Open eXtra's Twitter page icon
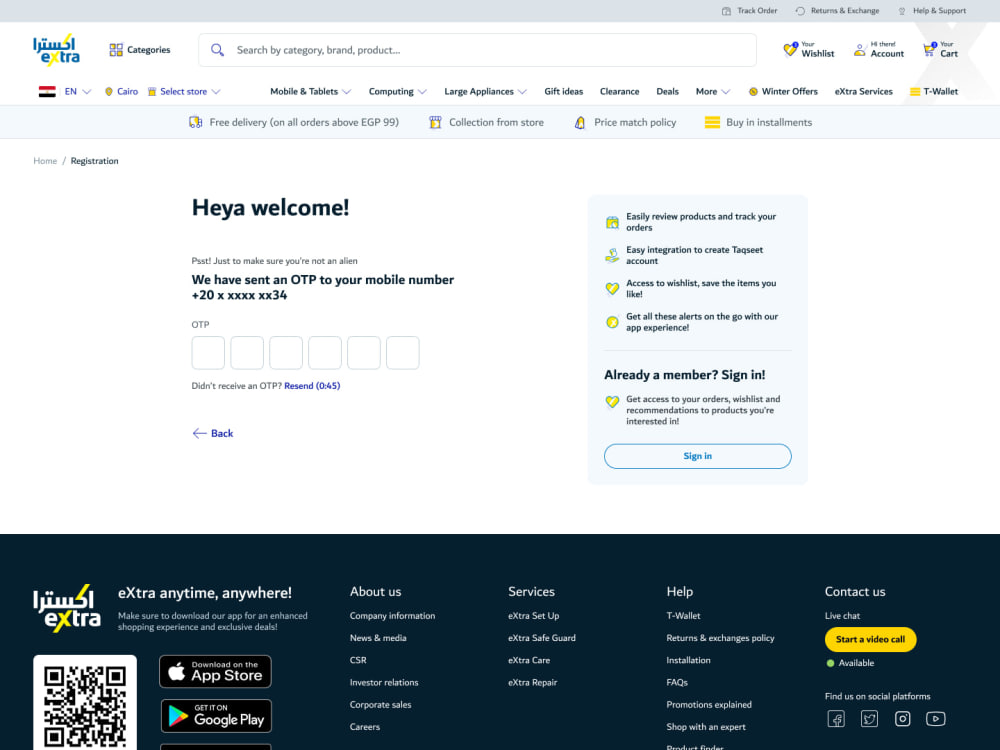The height and width of the screenshot is (750, 1000). tap(869, 719)
